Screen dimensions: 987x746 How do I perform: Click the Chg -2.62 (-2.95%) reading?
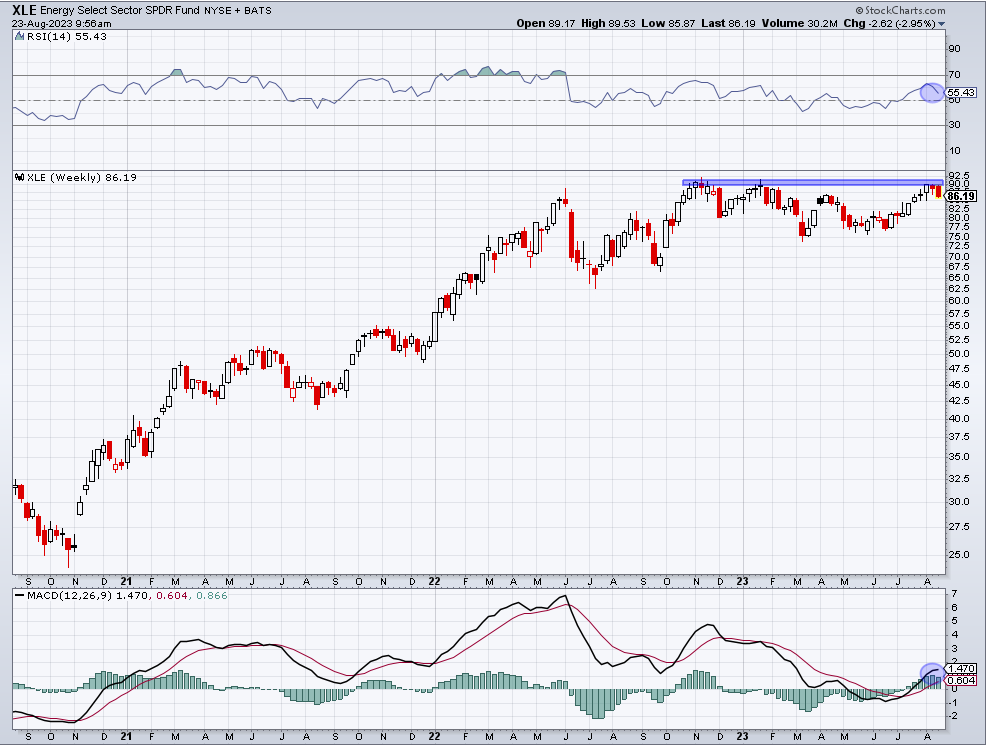tap(889, 23)
